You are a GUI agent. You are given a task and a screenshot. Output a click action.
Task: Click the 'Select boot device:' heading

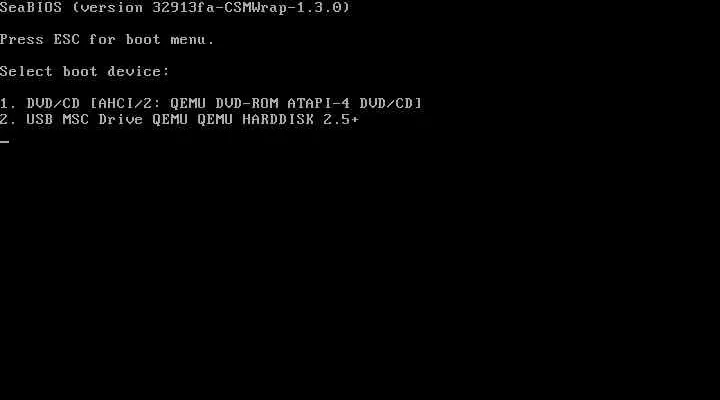(85, 72)
